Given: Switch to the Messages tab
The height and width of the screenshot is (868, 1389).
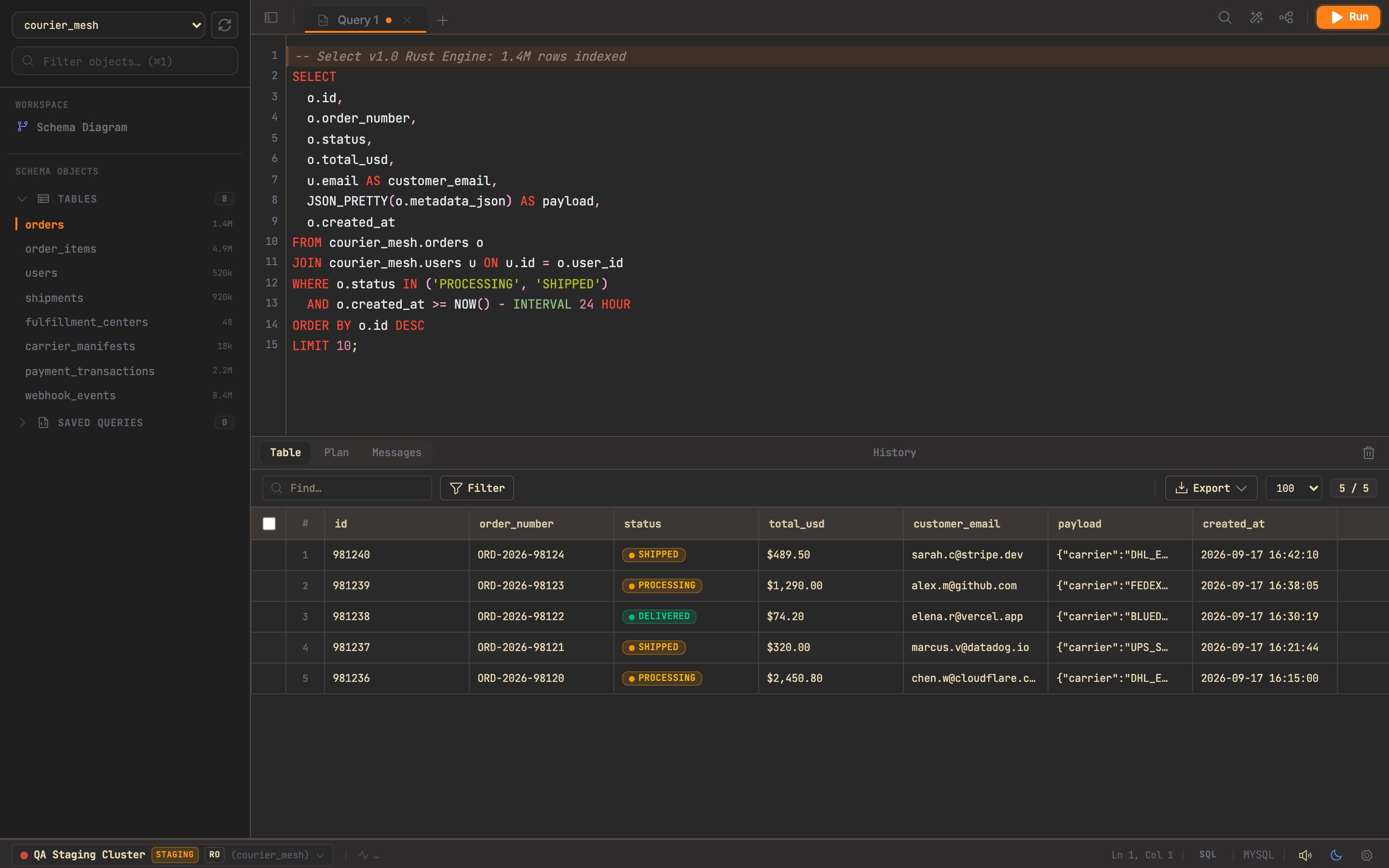Looking at the screenshot, I should tap(396, 452).
